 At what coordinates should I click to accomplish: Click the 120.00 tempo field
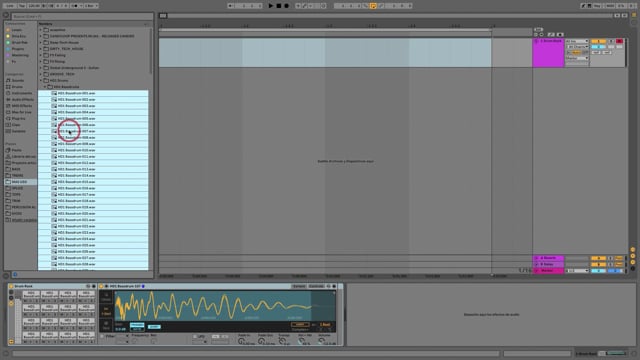[x=35, y=6]
